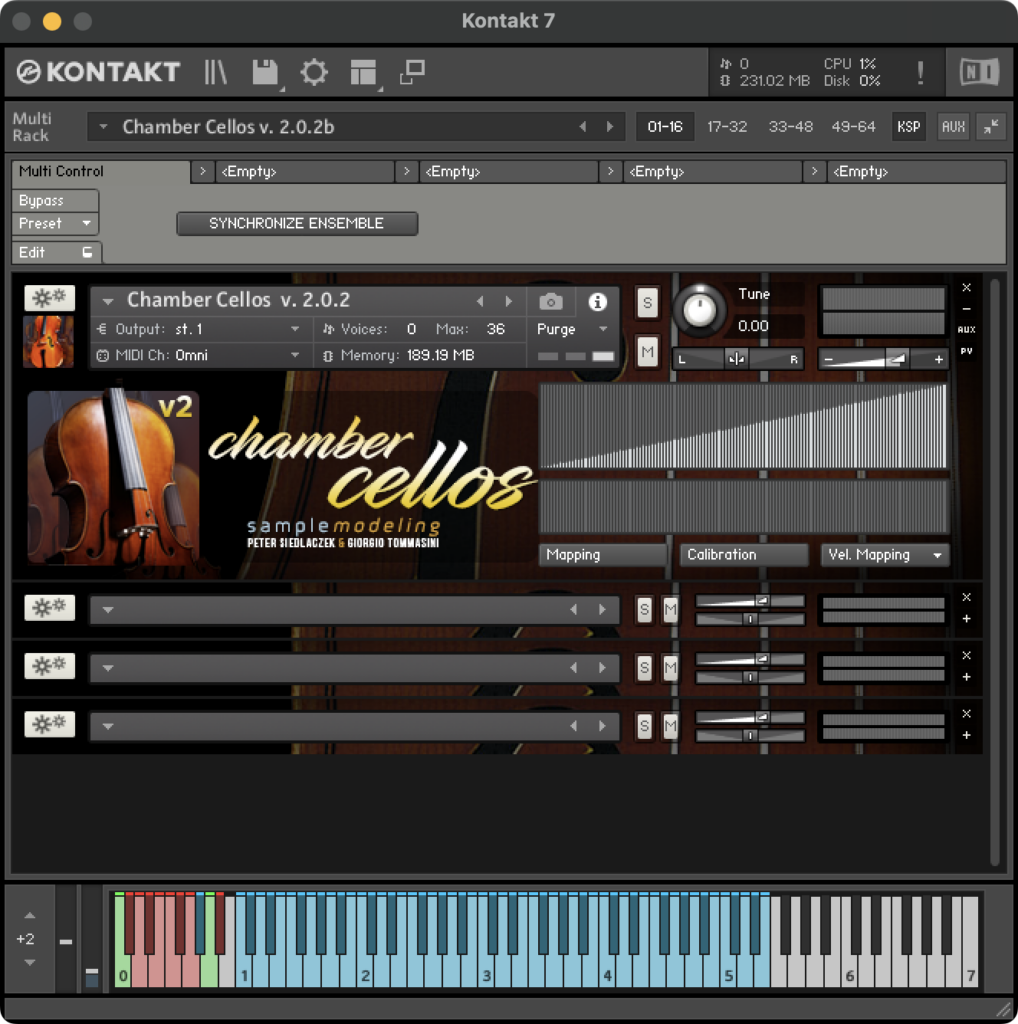Load previous Chamber Cellos instrument arrow
1018x1024 pixels.
pyautogui.click(x=480, y=301)
